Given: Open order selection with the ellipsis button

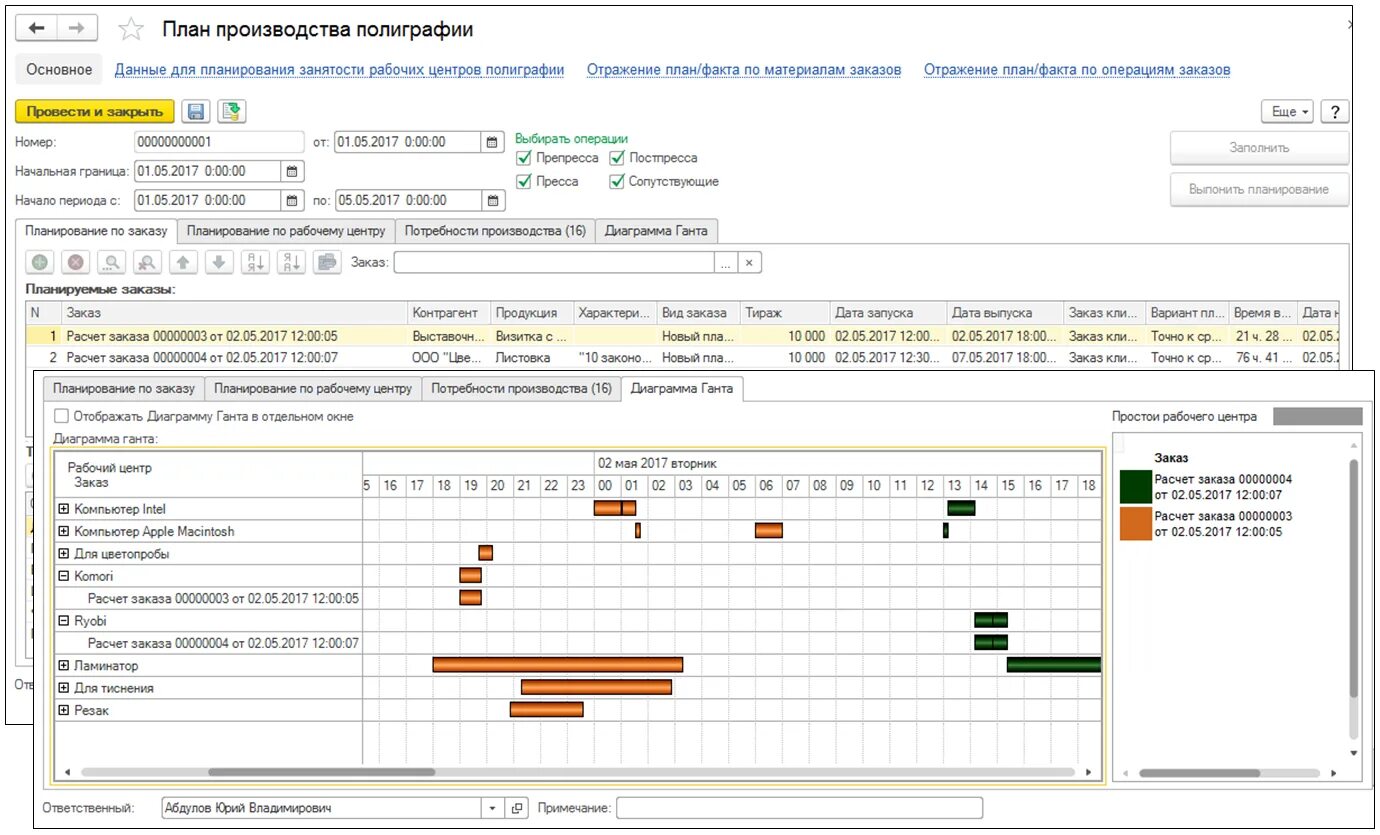Looking at the screenshot, I should click(726, 262).
